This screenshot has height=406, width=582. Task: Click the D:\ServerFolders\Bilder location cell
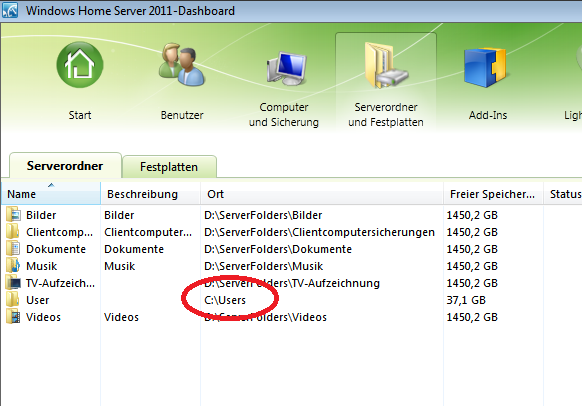pos(263,215)
